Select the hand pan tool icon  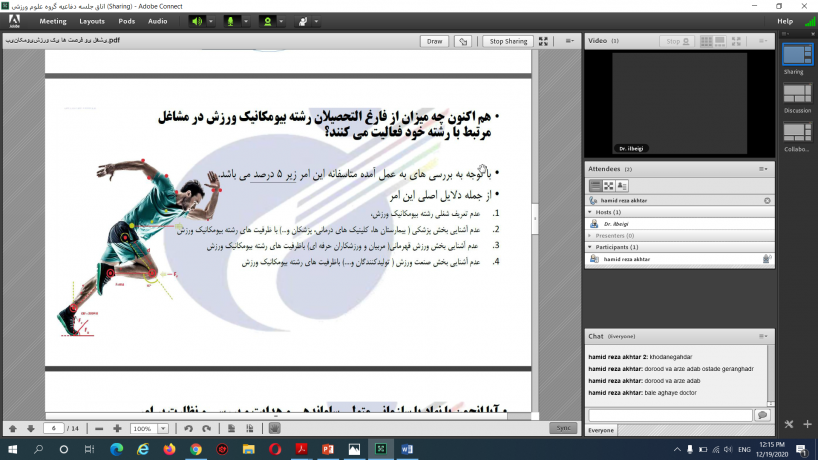pyautogui.click(x=274, y=428)
